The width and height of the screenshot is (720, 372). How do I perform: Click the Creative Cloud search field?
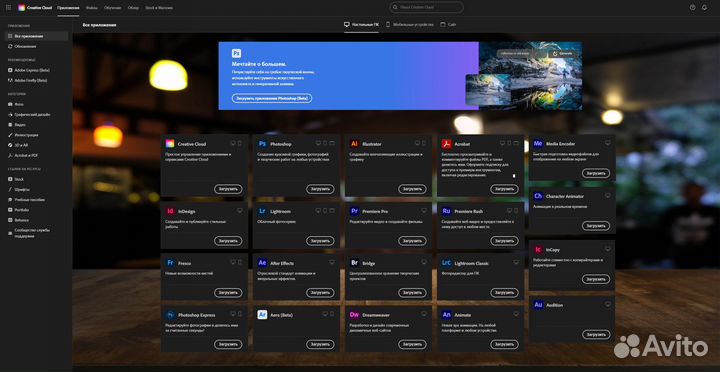click(x=427, y=7)
